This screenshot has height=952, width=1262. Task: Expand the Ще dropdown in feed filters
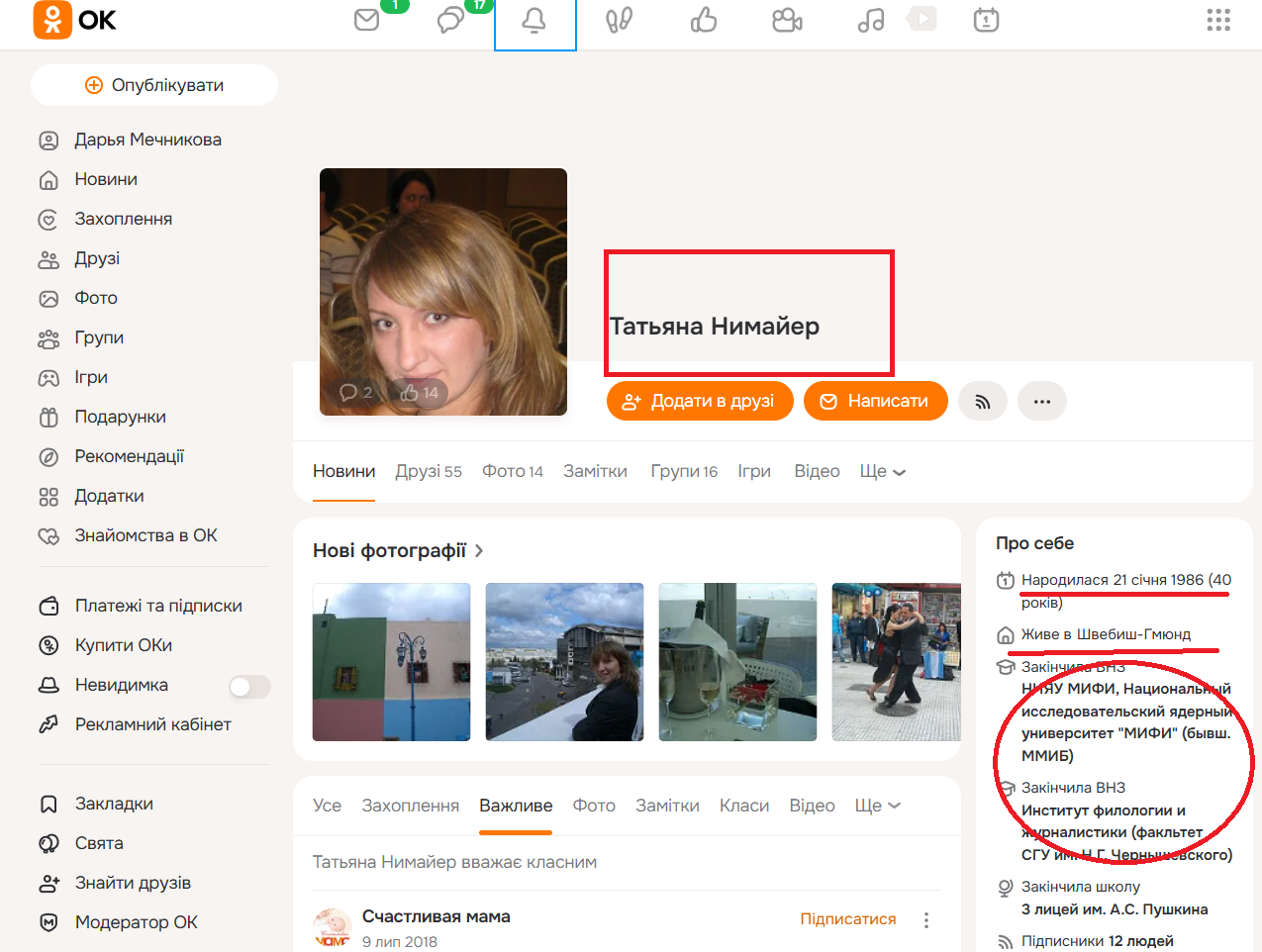(877, 806)
